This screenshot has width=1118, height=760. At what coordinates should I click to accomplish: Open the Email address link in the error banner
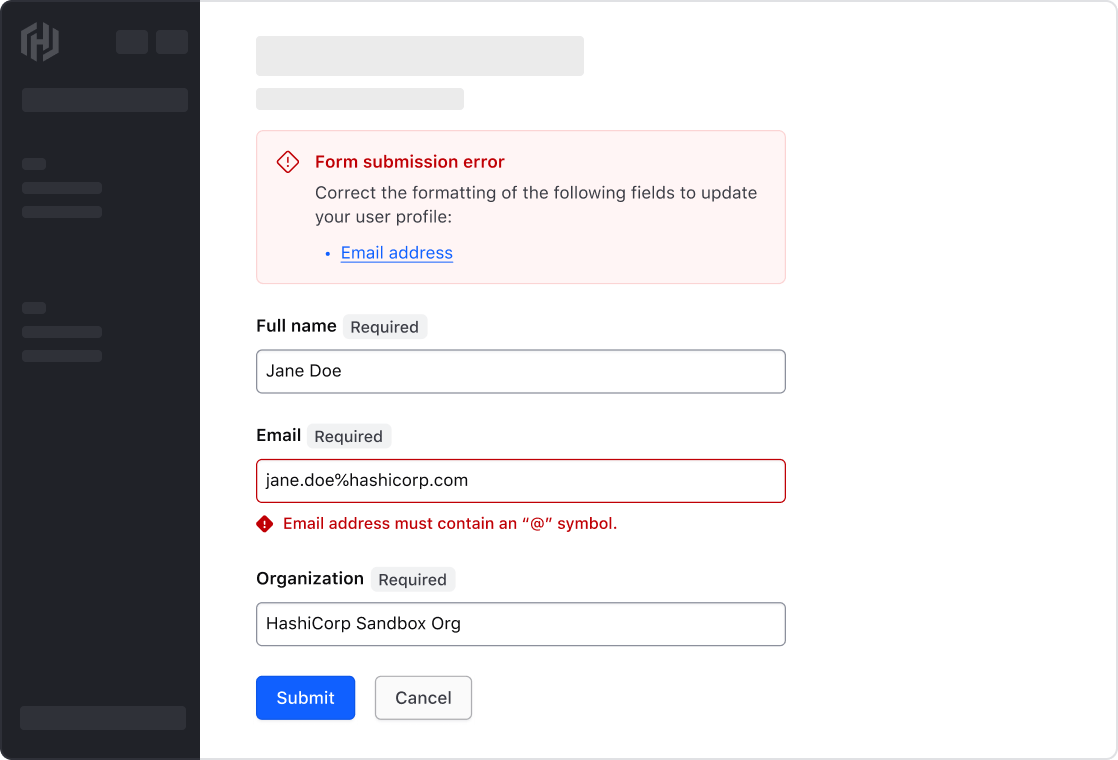click(x=396, y=253)
